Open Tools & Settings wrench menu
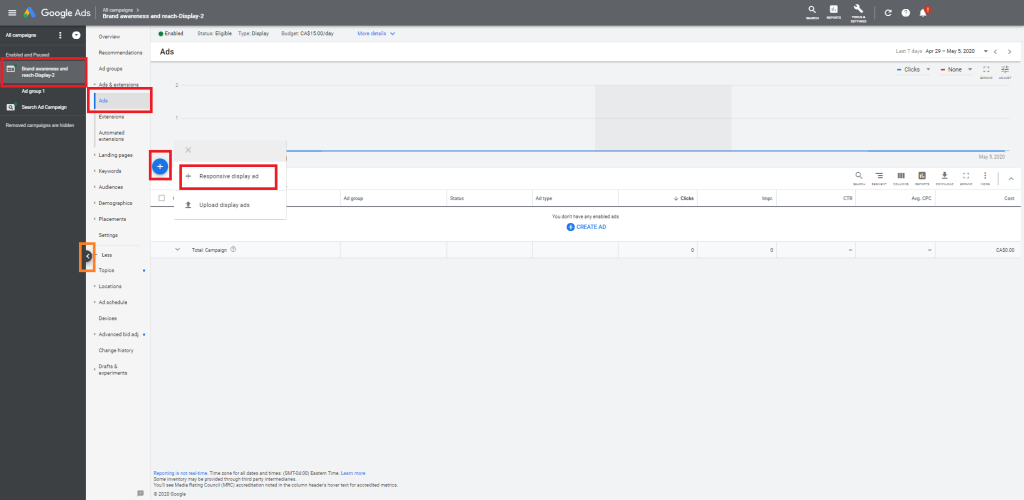 coord(858,12)
